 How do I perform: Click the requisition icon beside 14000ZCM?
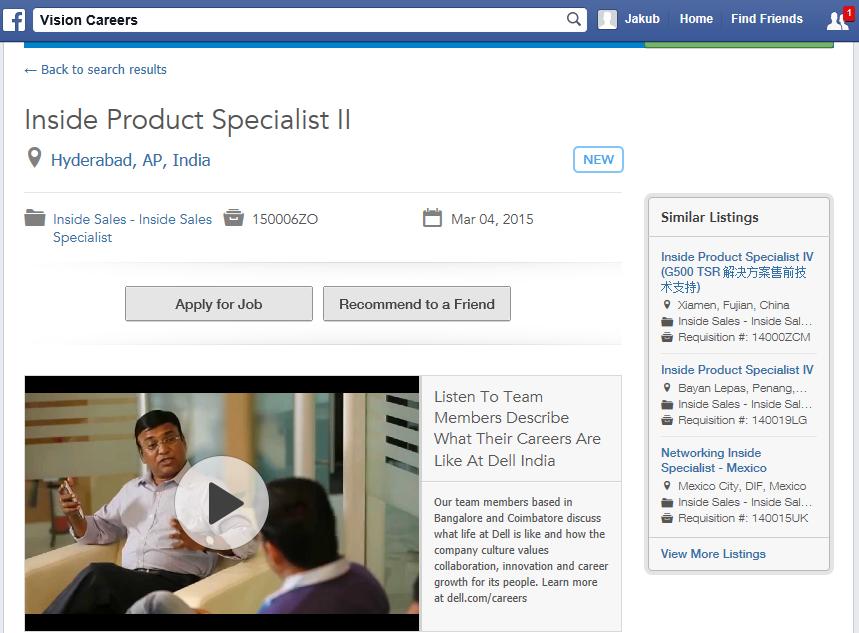pos(667,337)
